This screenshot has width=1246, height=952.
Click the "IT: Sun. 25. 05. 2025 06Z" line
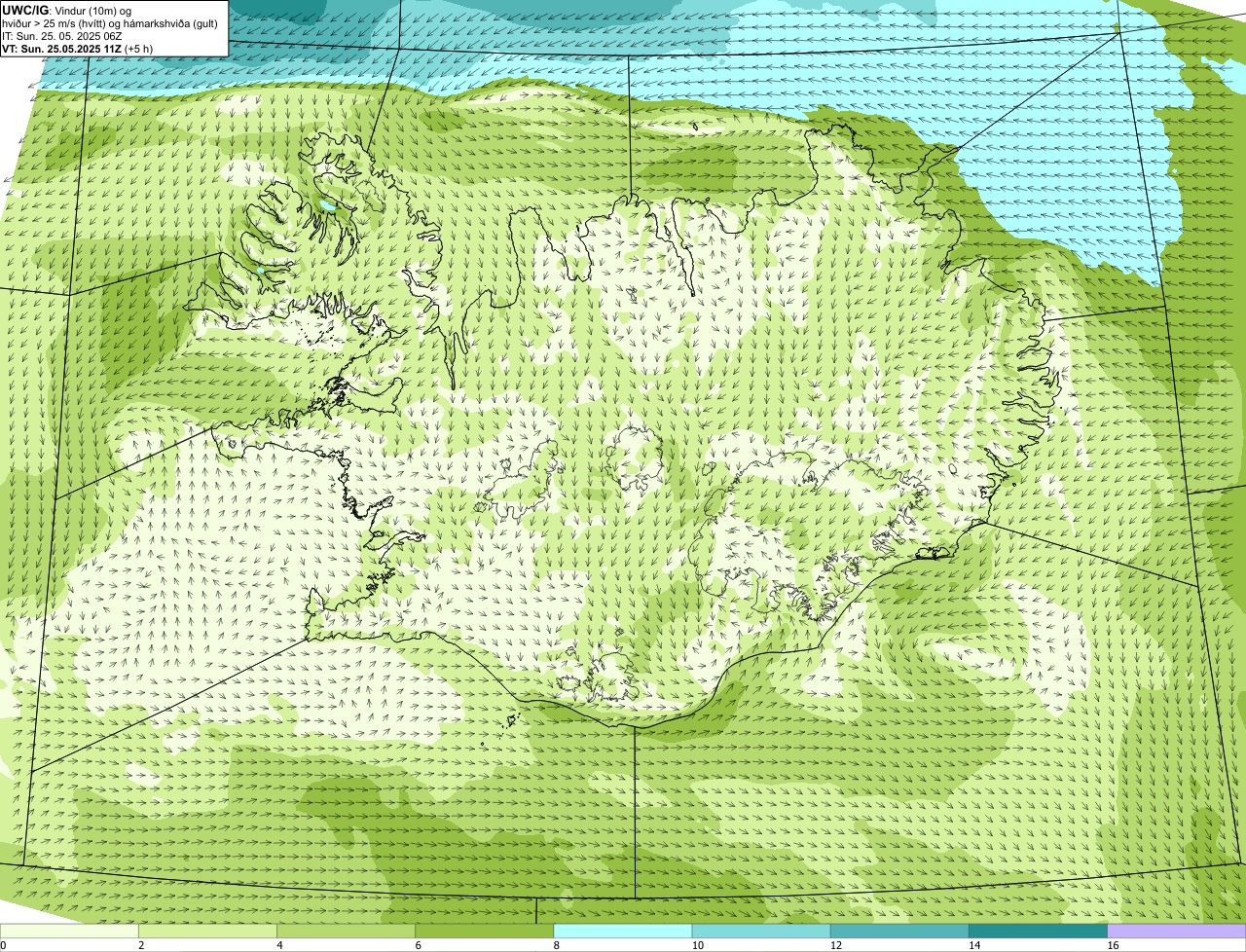61,36
